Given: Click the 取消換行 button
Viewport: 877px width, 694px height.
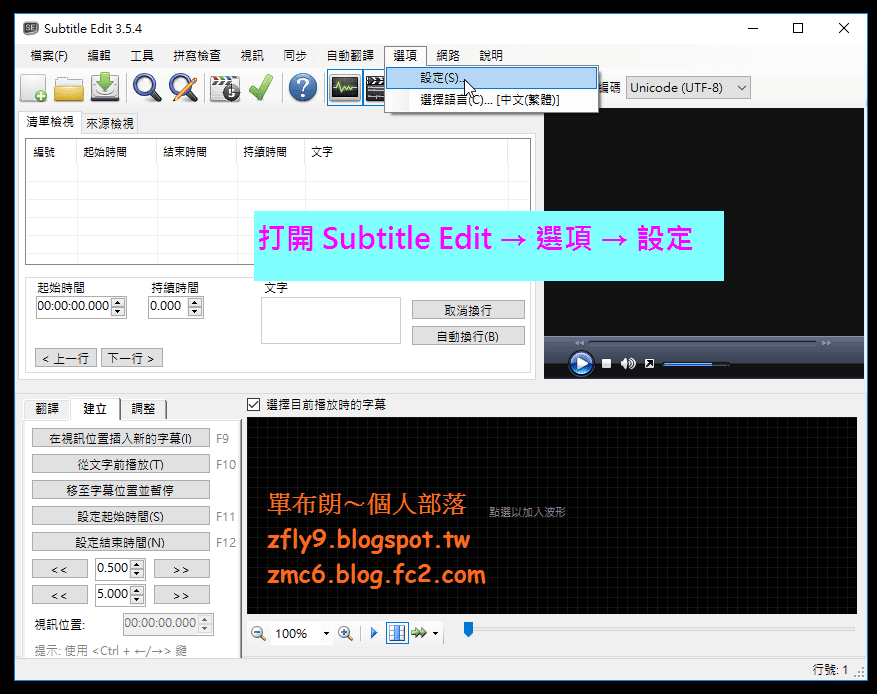Looking at the screenshot, I should click(468, 310).
